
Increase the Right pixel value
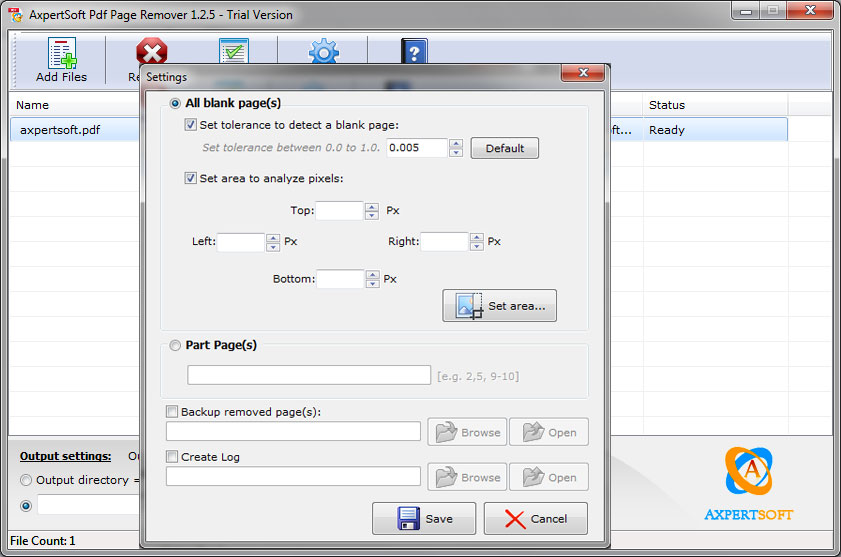476,237
